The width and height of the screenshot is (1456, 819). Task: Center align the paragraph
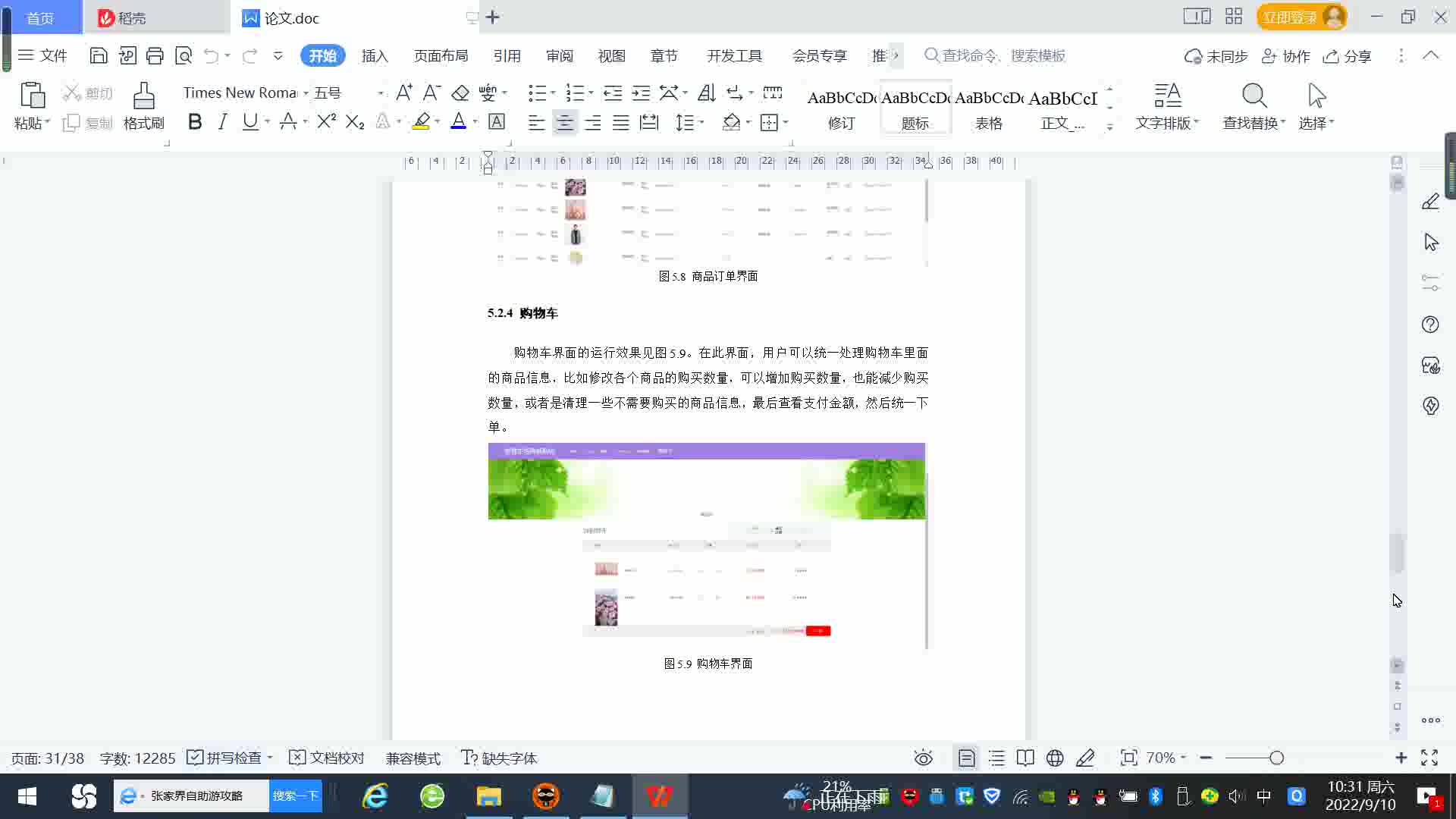click(564, 122)
